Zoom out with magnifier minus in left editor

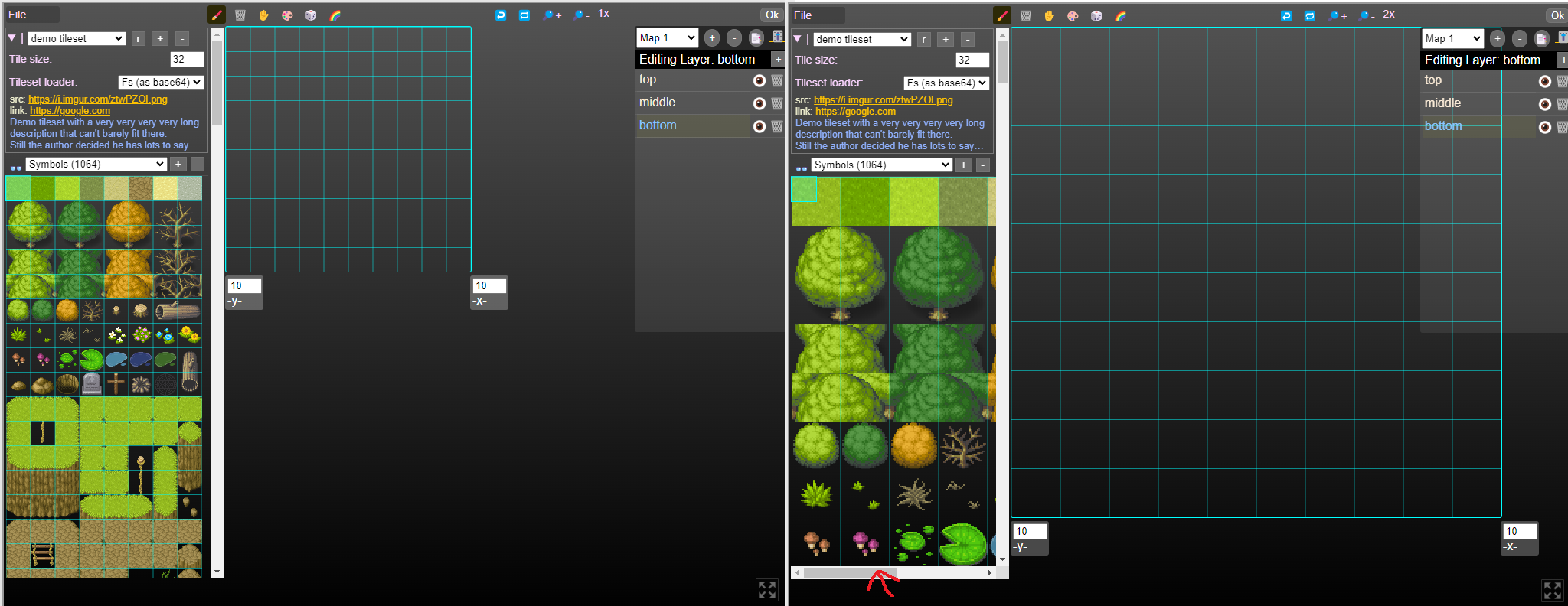tap(581, 15)
